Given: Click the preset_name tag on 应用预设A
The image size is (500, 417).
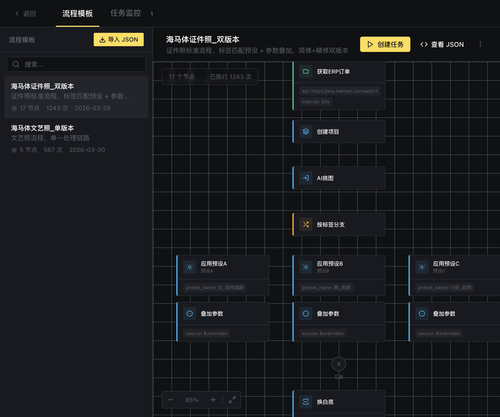Looking at the screenshot, I should pos(215,287).
